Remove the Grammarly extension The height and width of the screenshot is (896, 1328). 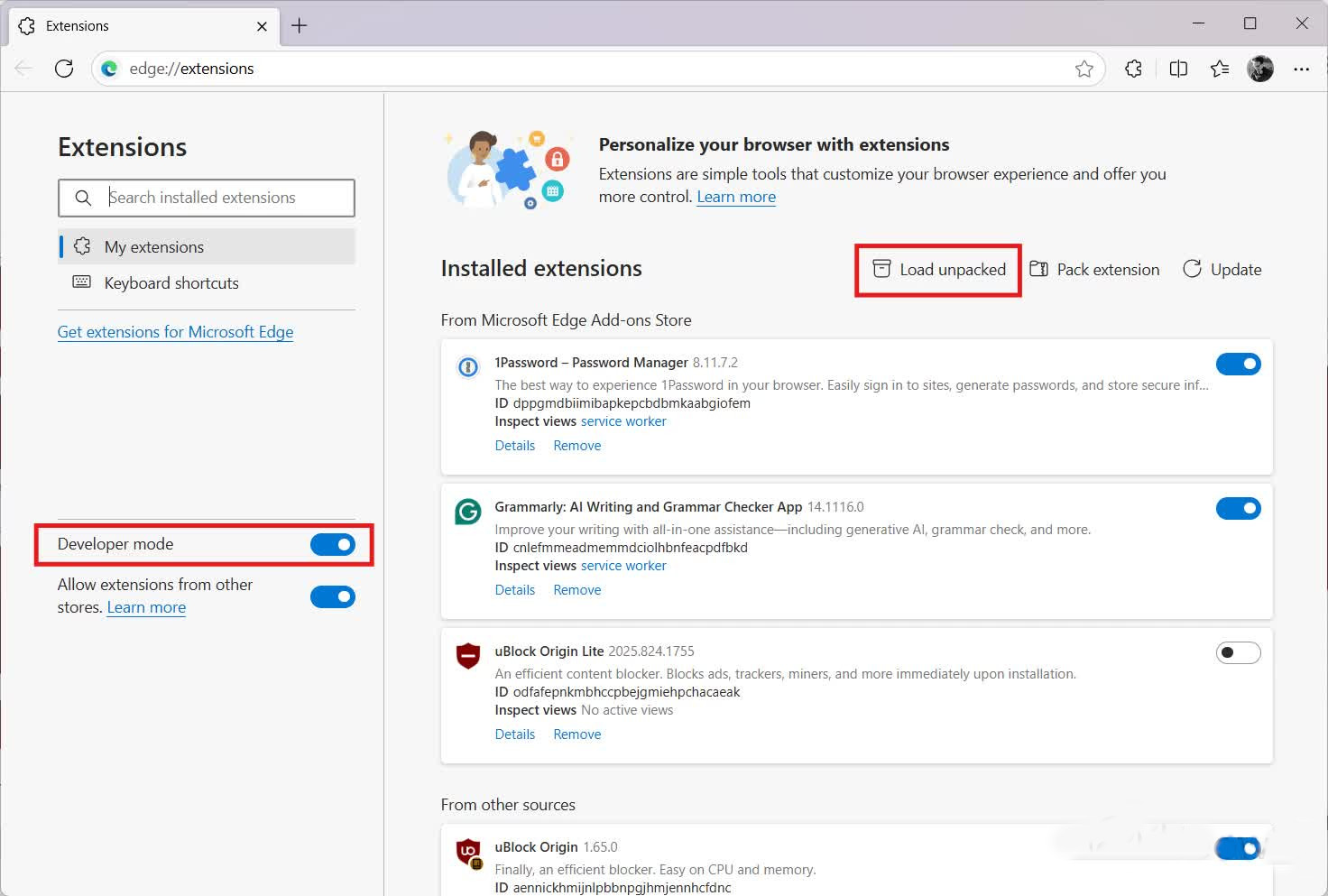pos(577,590)
